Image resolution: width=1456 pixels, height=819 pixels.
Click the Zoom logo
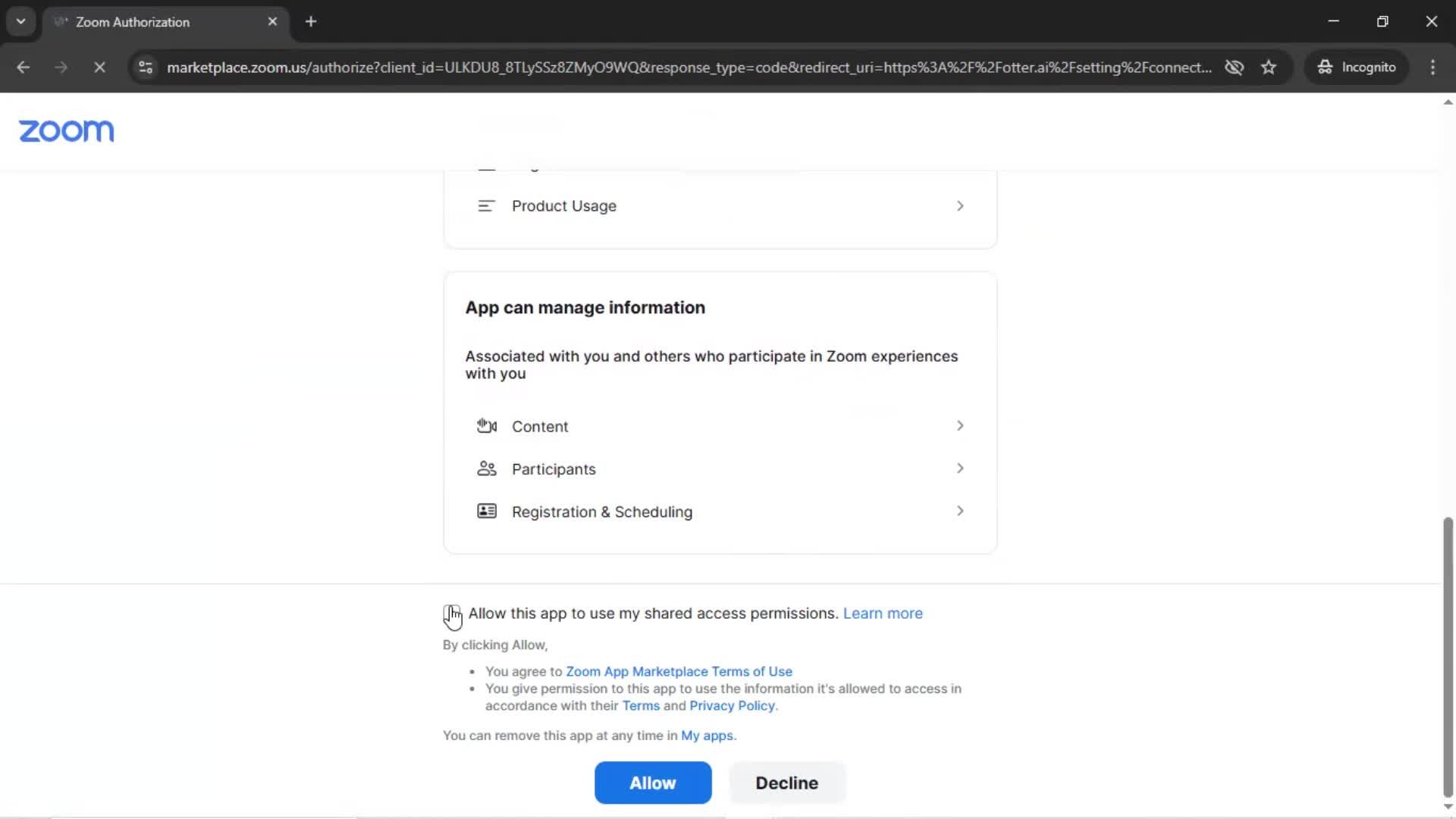click(x=67, y=131)
